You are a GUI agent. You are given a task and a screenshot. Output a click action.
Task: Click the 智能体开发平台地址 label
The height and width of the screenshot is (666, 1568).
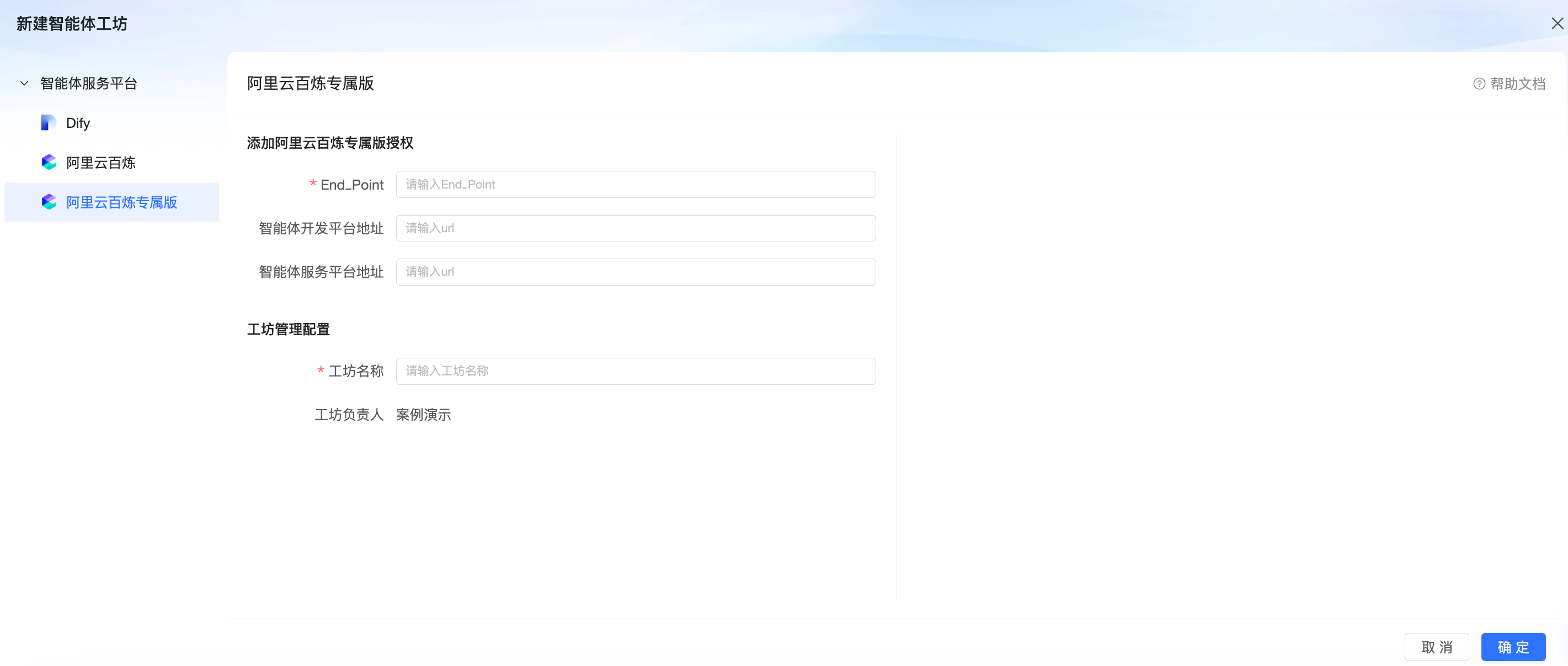coord(322,228)
